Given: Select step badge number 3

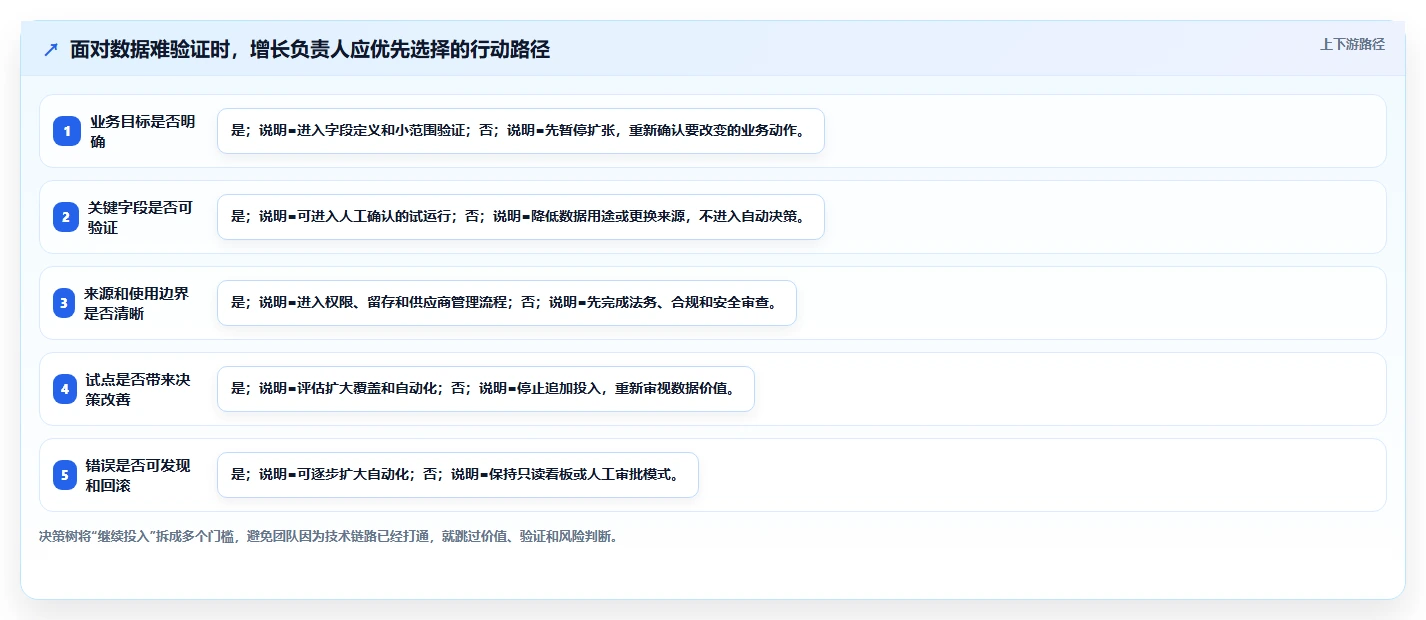Looking at the screenshot, I should (x=64, y=303).
